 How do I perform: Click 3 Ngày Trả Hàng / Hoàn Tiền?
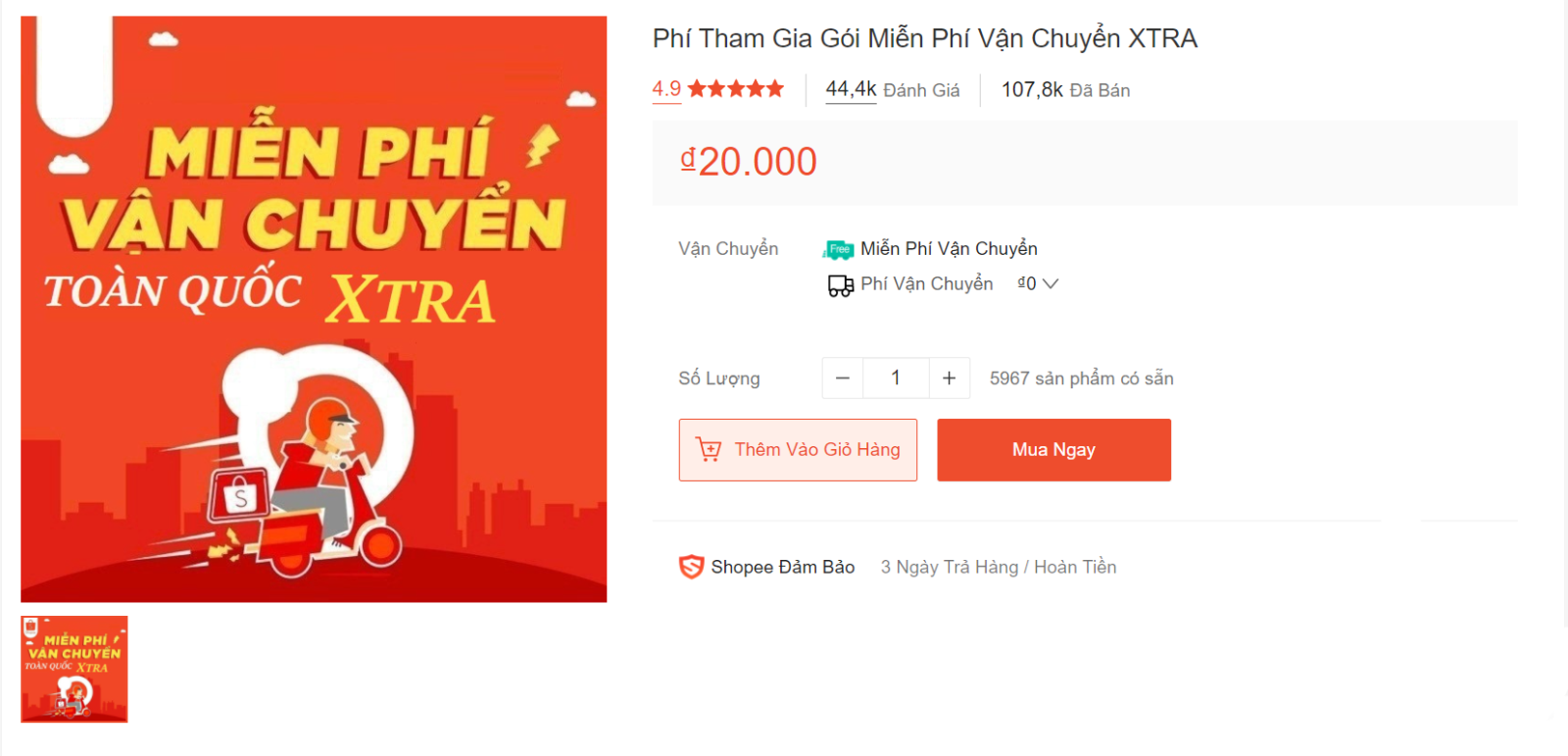999,567
